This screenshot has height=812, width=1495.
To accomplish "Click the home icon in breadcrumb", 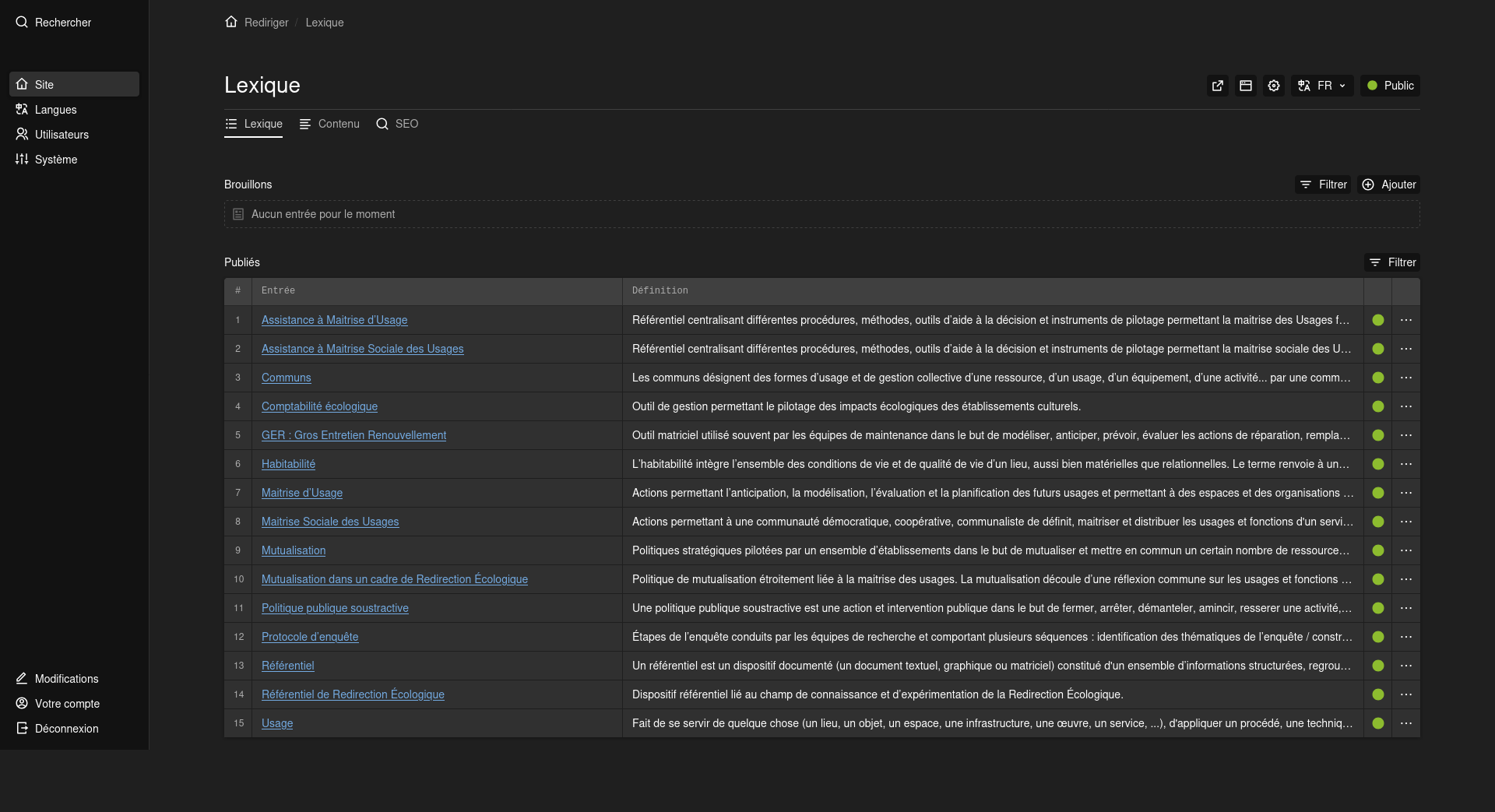I will 231,22.
